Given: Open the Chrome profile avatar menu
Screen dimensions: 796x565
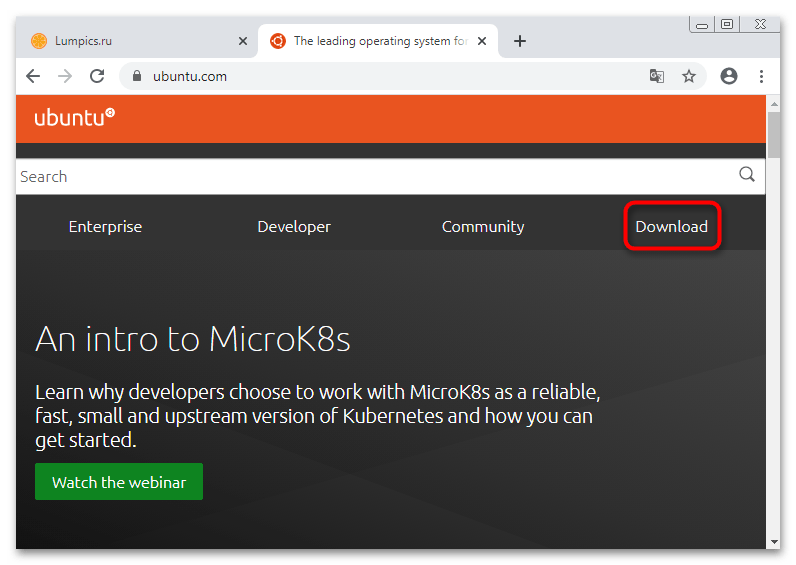Looking at the screenshot, I should pyautogui.click(x=728, y=76).
